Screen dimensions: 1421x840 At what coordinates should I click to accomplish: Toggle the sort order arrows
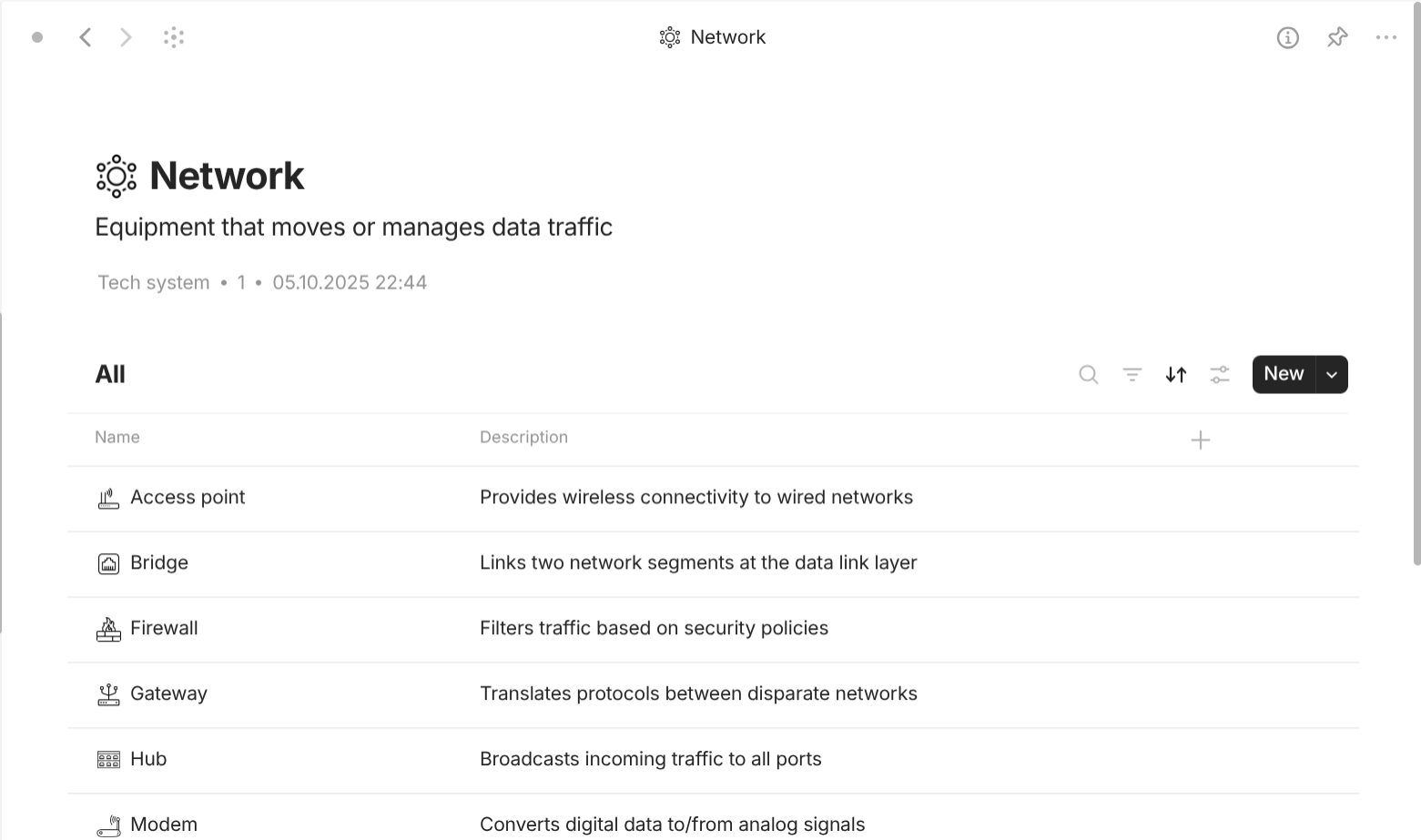pyautogui.click(x=1176, y=374)
